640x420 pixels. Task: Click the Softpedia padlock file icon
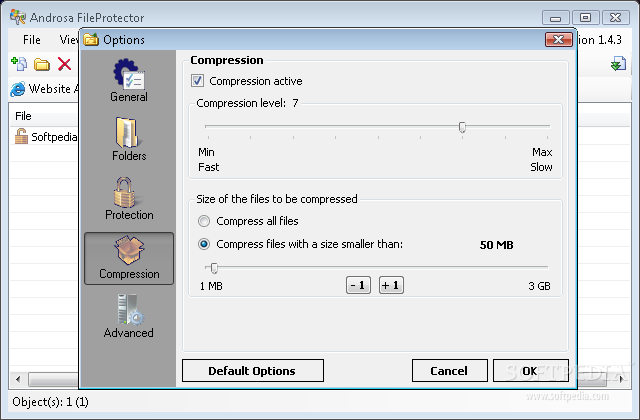click(x=21, y=136)
